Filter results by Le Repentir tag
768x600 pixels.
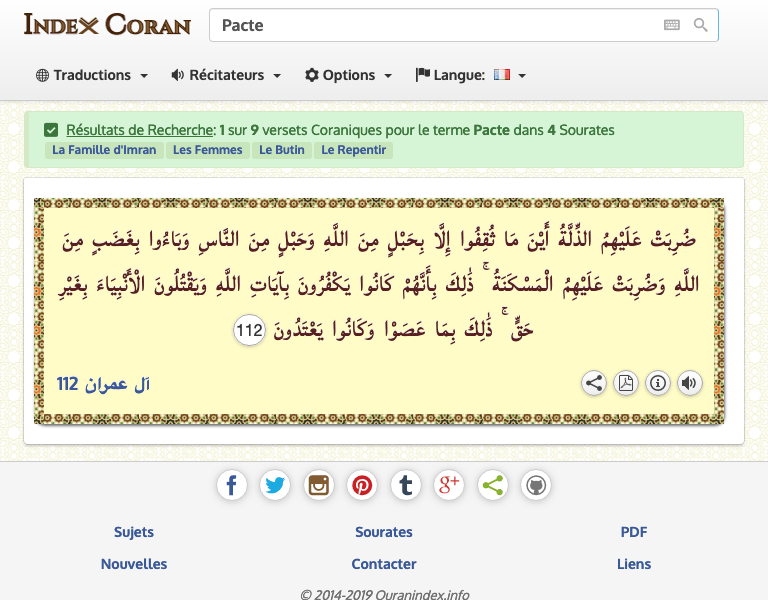(x=354, y=150)
